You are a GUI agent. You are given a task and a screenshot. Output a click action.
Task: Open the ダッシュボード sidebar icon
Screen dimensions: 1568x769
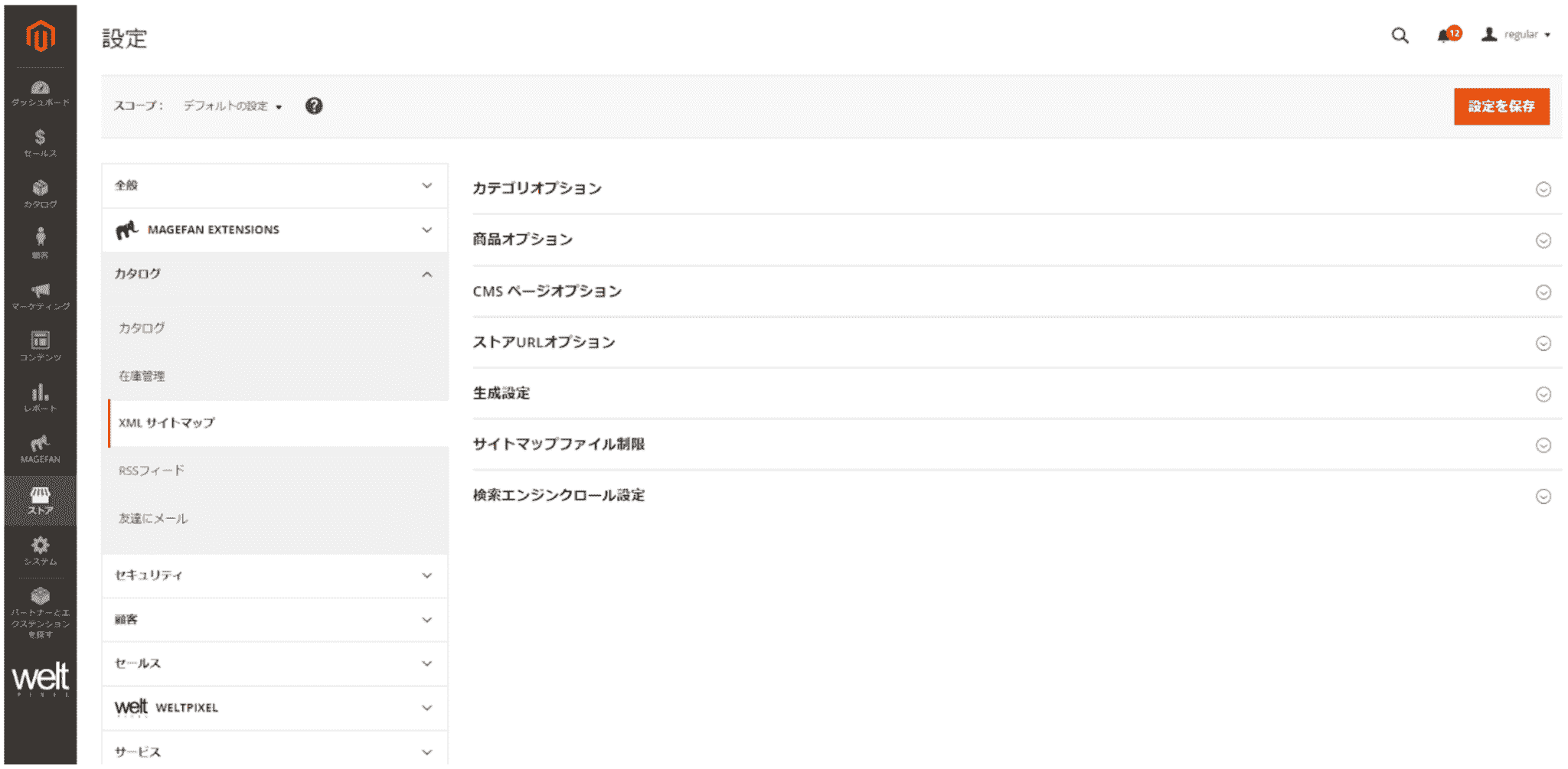pyautogui.click(x=41, y=91)
